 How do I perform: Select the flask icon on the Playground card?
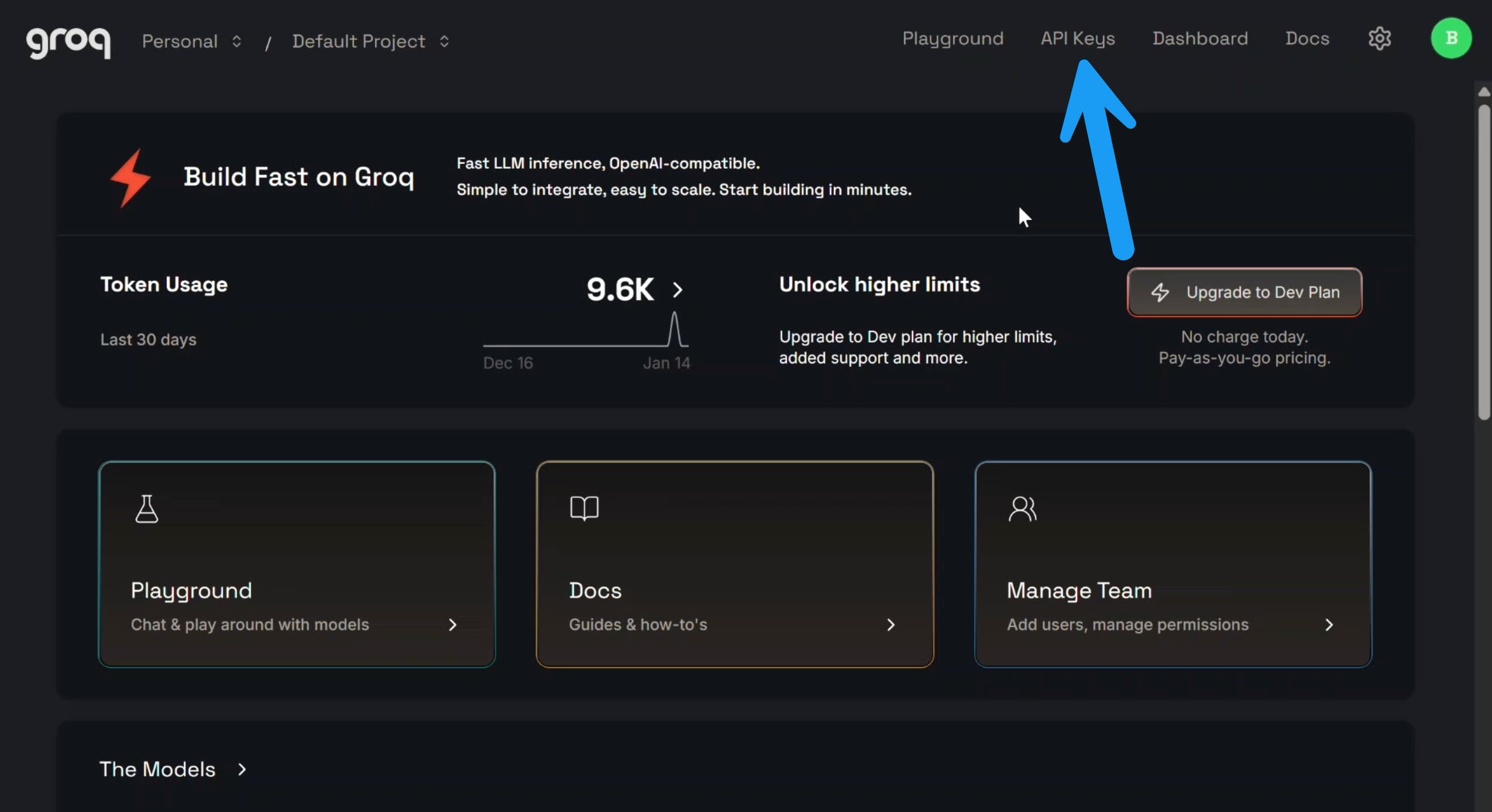point(146,508)
